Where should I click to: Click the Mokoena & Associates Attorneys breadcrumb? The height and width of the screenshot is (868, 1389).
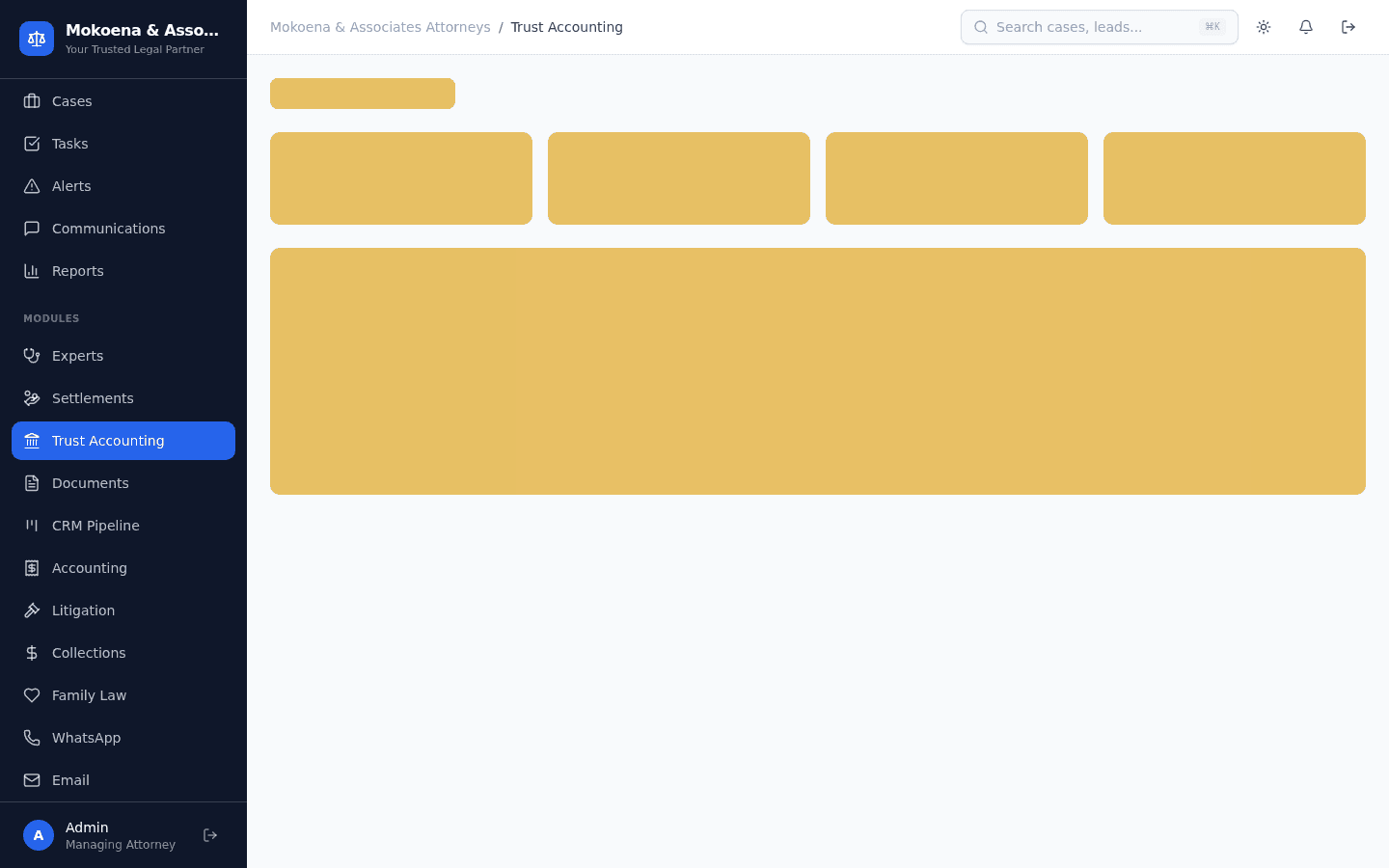click(380, 27)
